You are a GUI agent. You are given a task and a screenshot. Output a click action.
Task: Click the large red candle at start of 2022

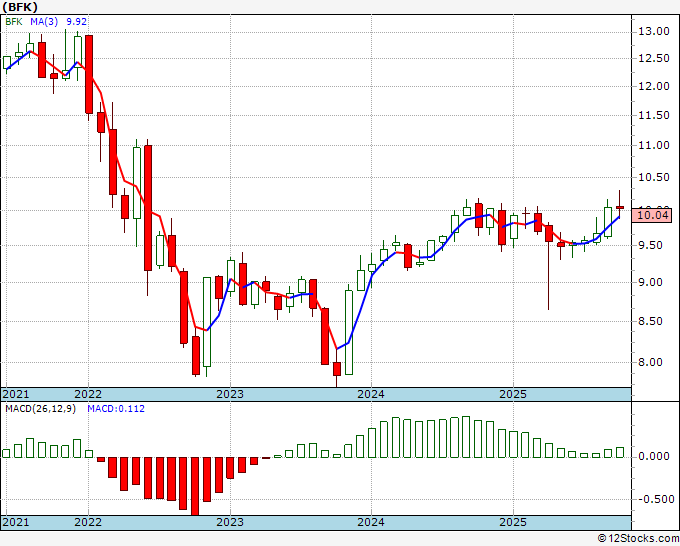[x=89, y=74]
